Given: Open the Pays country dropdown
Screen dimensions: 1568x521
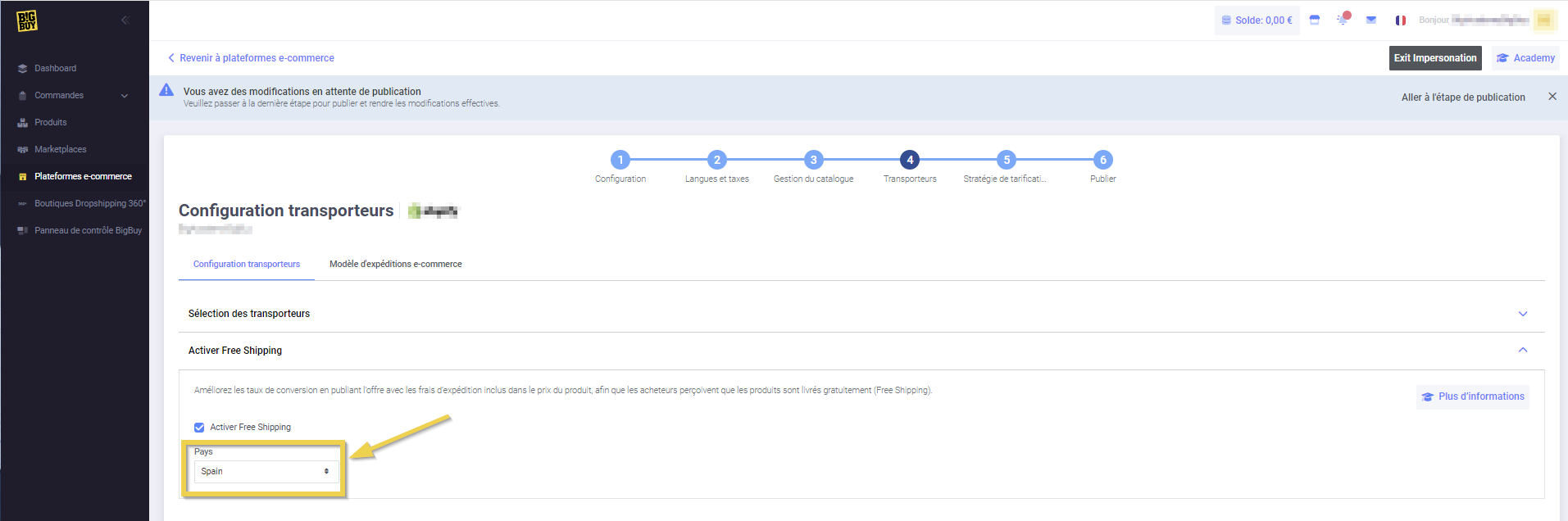Looking at the screenshot, I should tap(266, 472).
